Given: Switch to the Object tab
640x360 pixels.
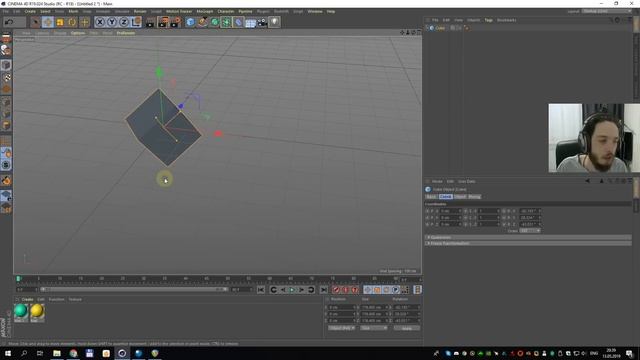Looking at the screenshot, I should 460,197.
